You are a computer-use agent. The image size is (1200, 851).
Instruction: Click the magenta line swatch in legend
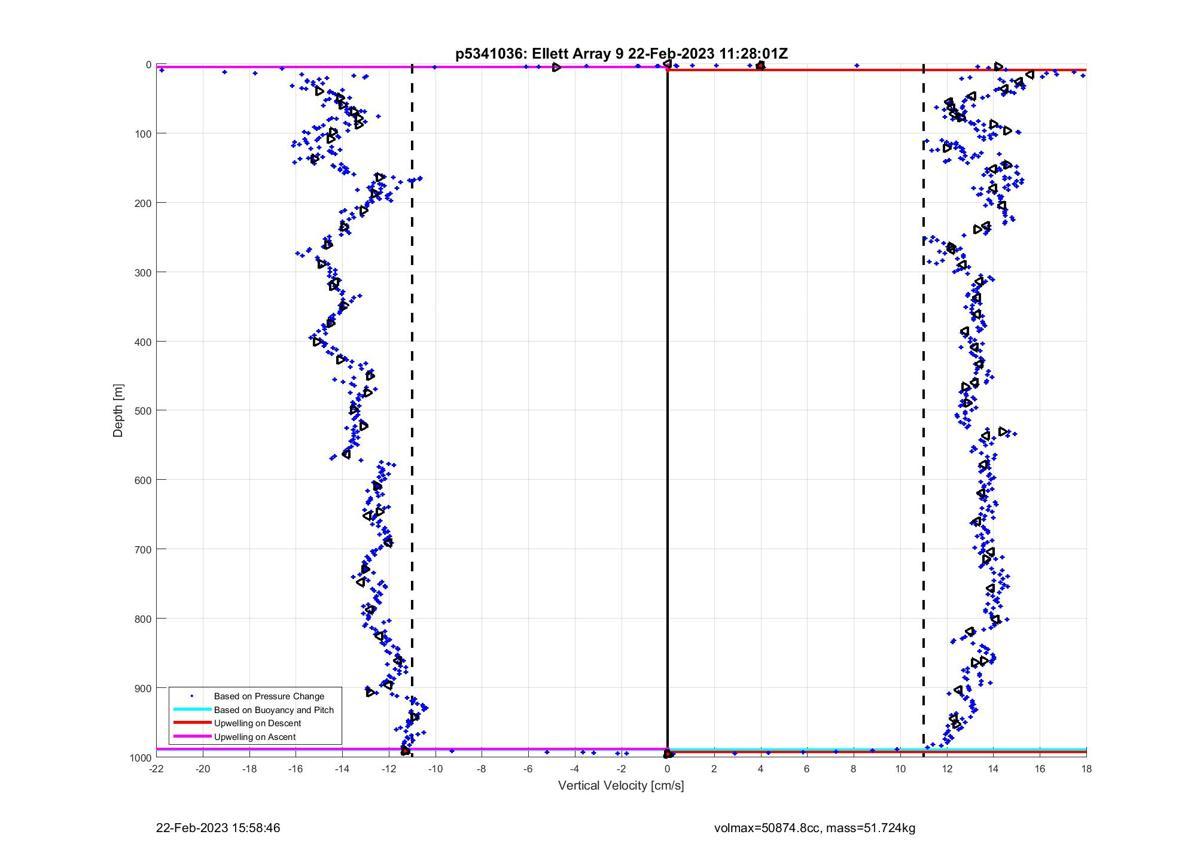pos(192,737)
